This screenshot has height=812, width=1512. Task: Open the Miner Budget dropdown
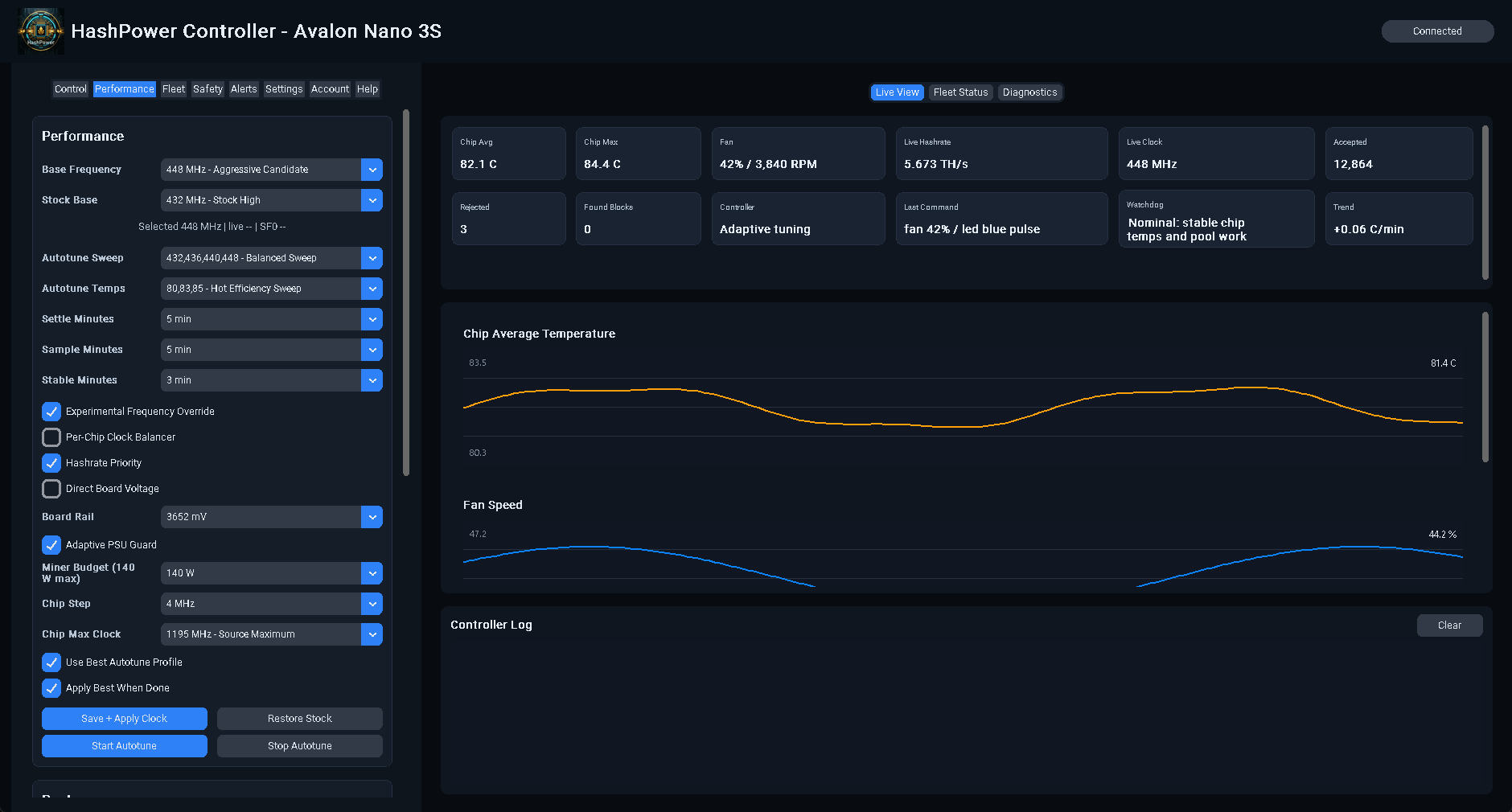[x=272, y=573]
